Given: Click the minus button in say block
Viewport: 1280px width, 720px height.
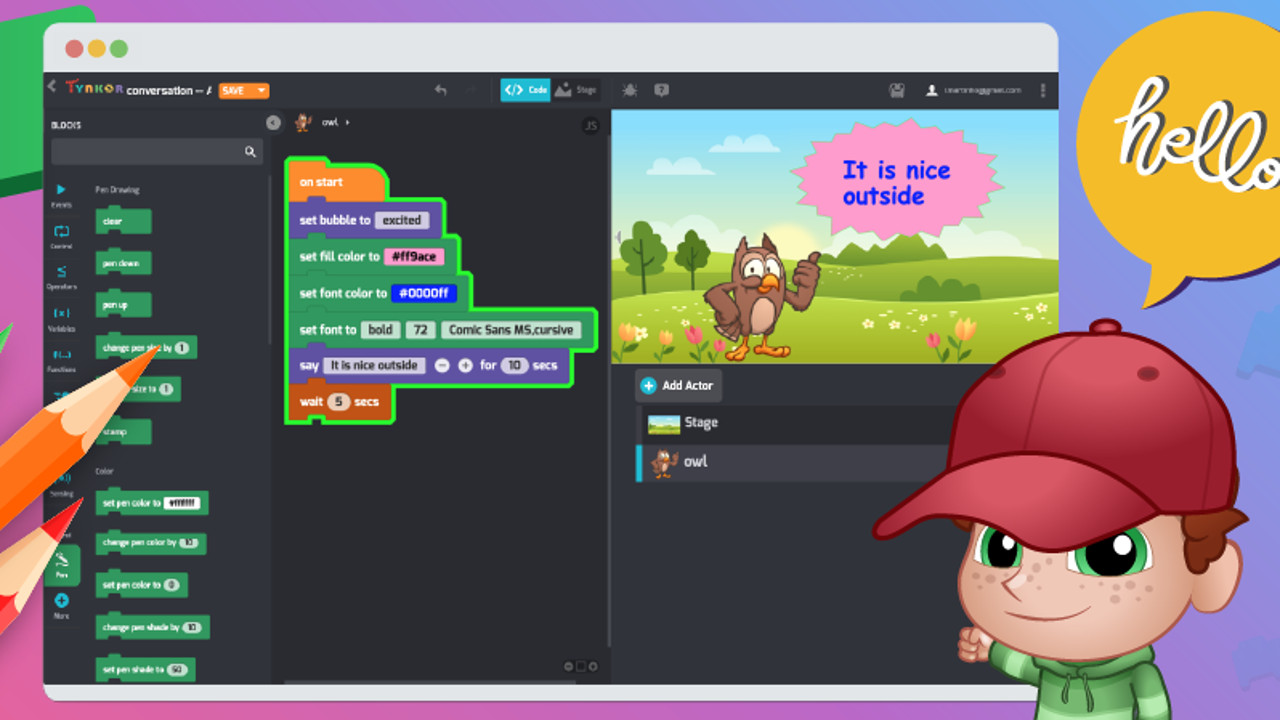Looking at the screenshot, I should point(442,366).
